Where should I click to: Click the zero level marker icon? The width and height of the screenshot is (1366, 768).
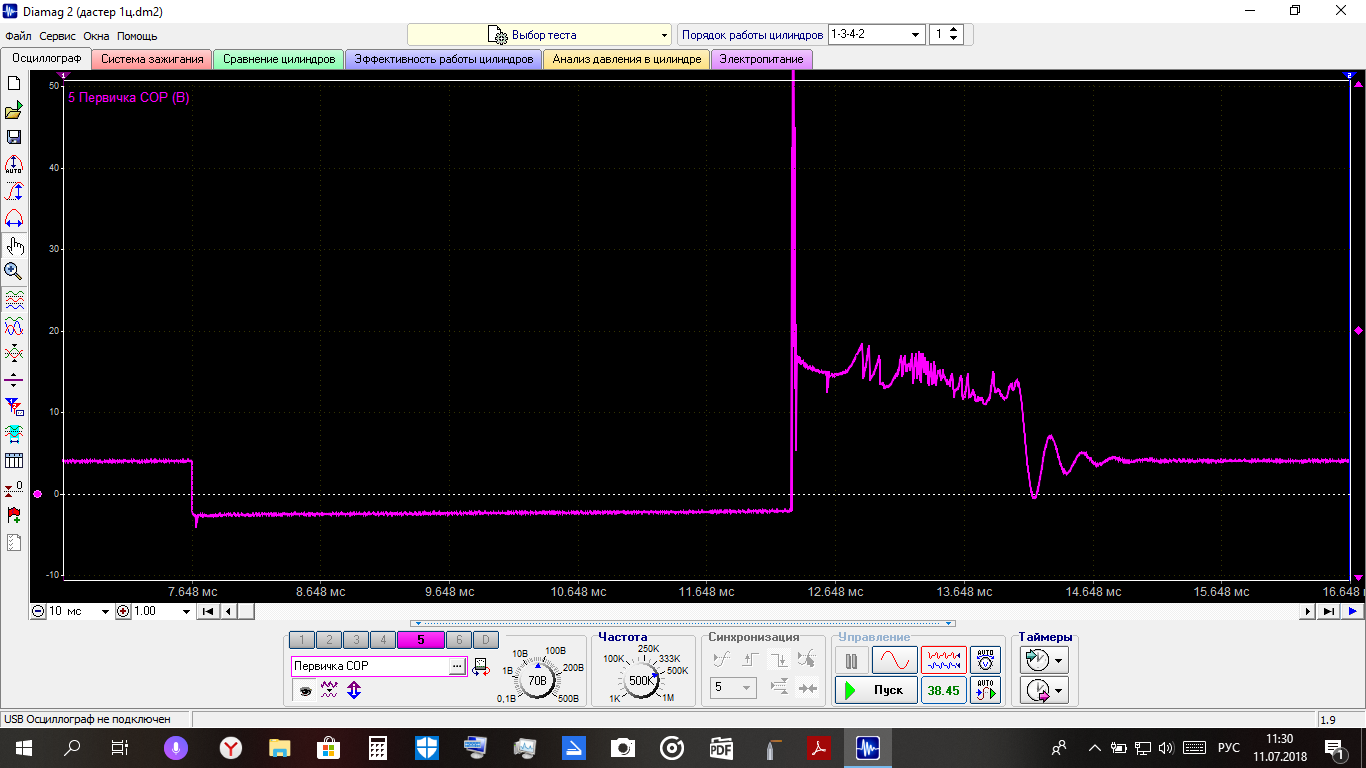coord(14,488)
